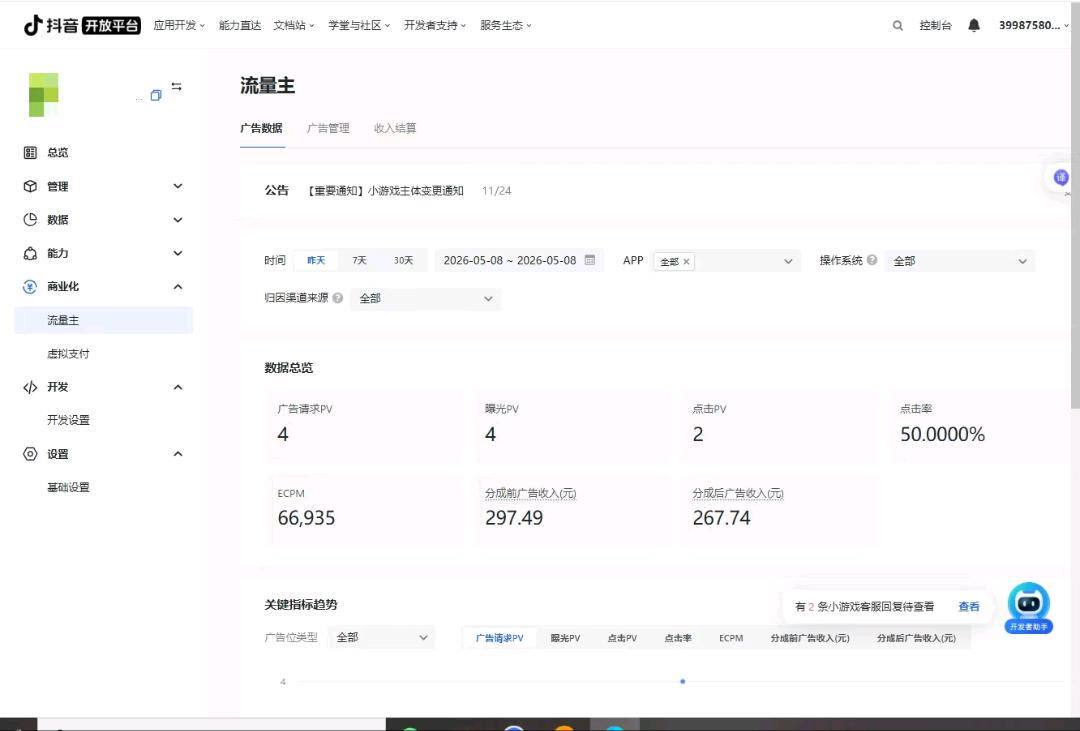Click the switch app arrows icon
The image size is (1080, 731).
[177, 86]
